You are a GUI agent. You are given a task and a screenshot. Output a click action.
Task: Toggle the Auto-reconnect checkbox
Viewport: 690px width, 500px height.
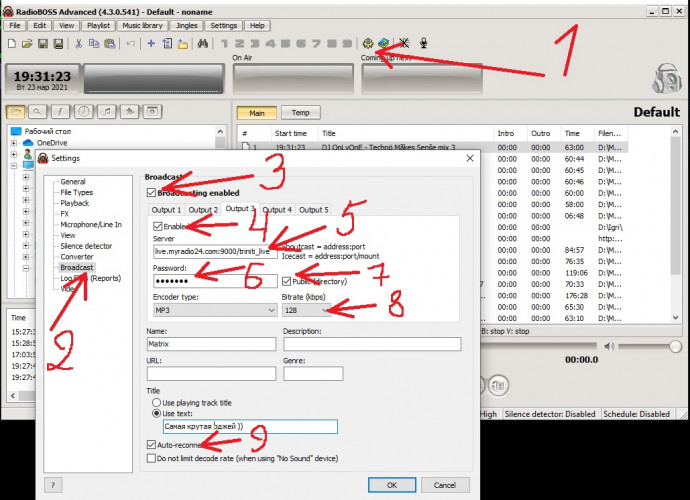[151, 444]
